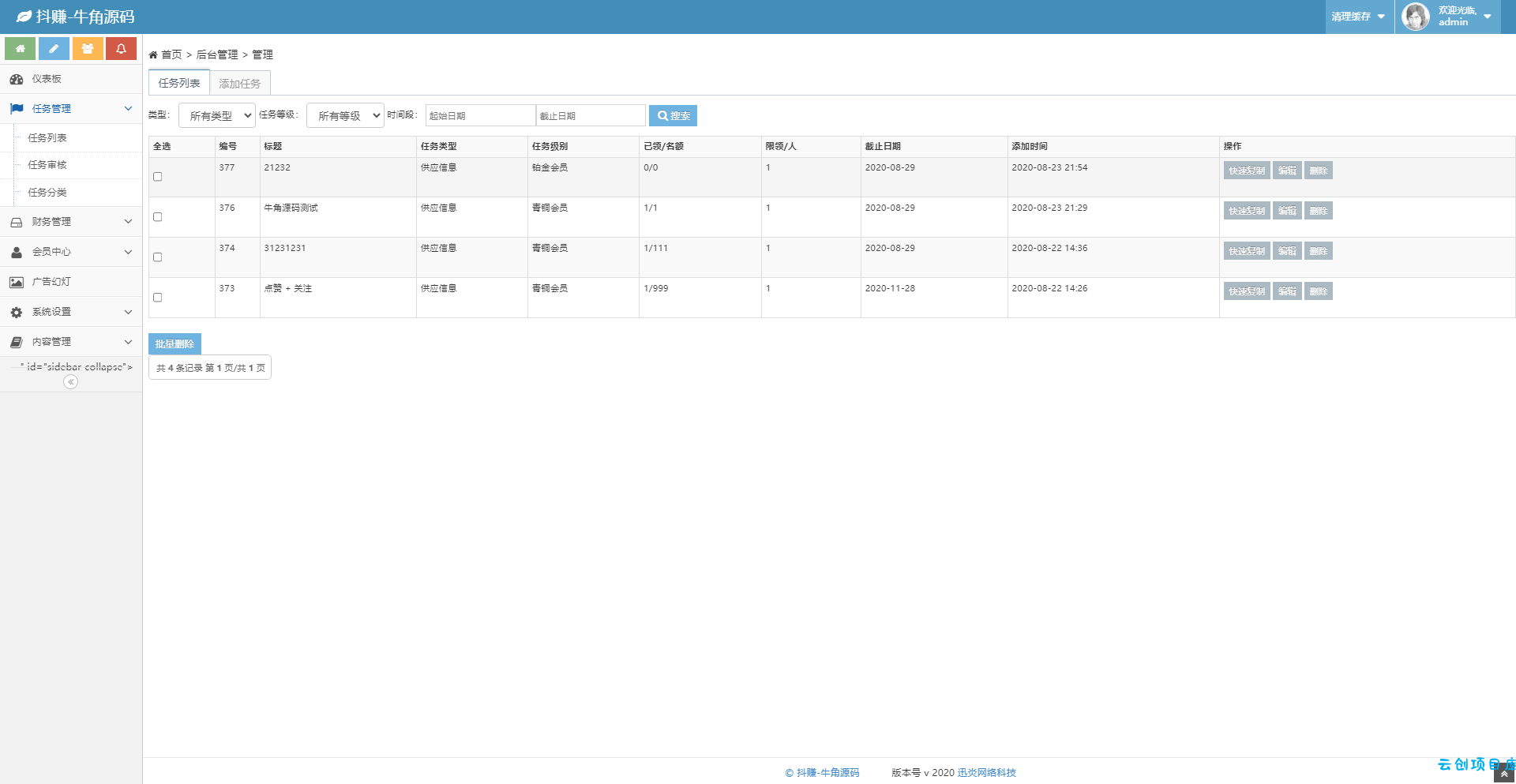This screenshot has width=1516, height=784.
Task: Click the red bell notification icon
Action: pyautogui.click(x=121, y=49)
